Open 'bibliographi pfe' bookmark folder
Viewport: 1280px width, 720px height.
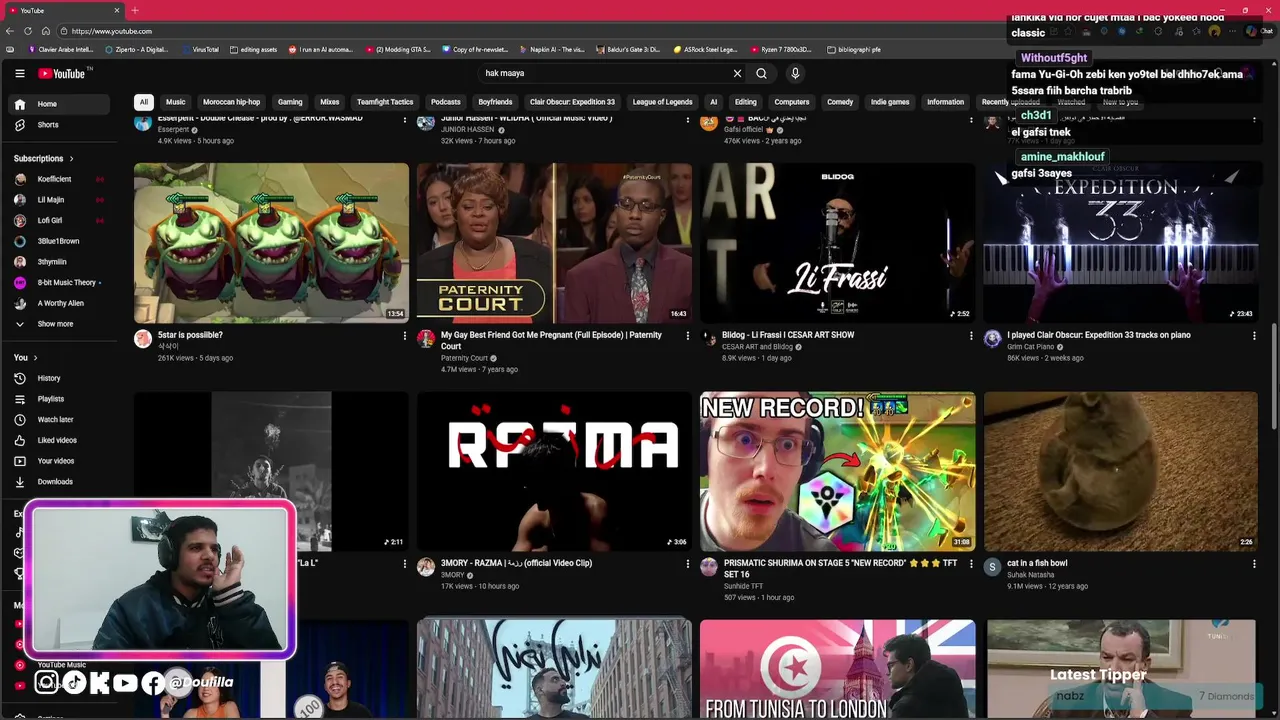click(854, 49)
